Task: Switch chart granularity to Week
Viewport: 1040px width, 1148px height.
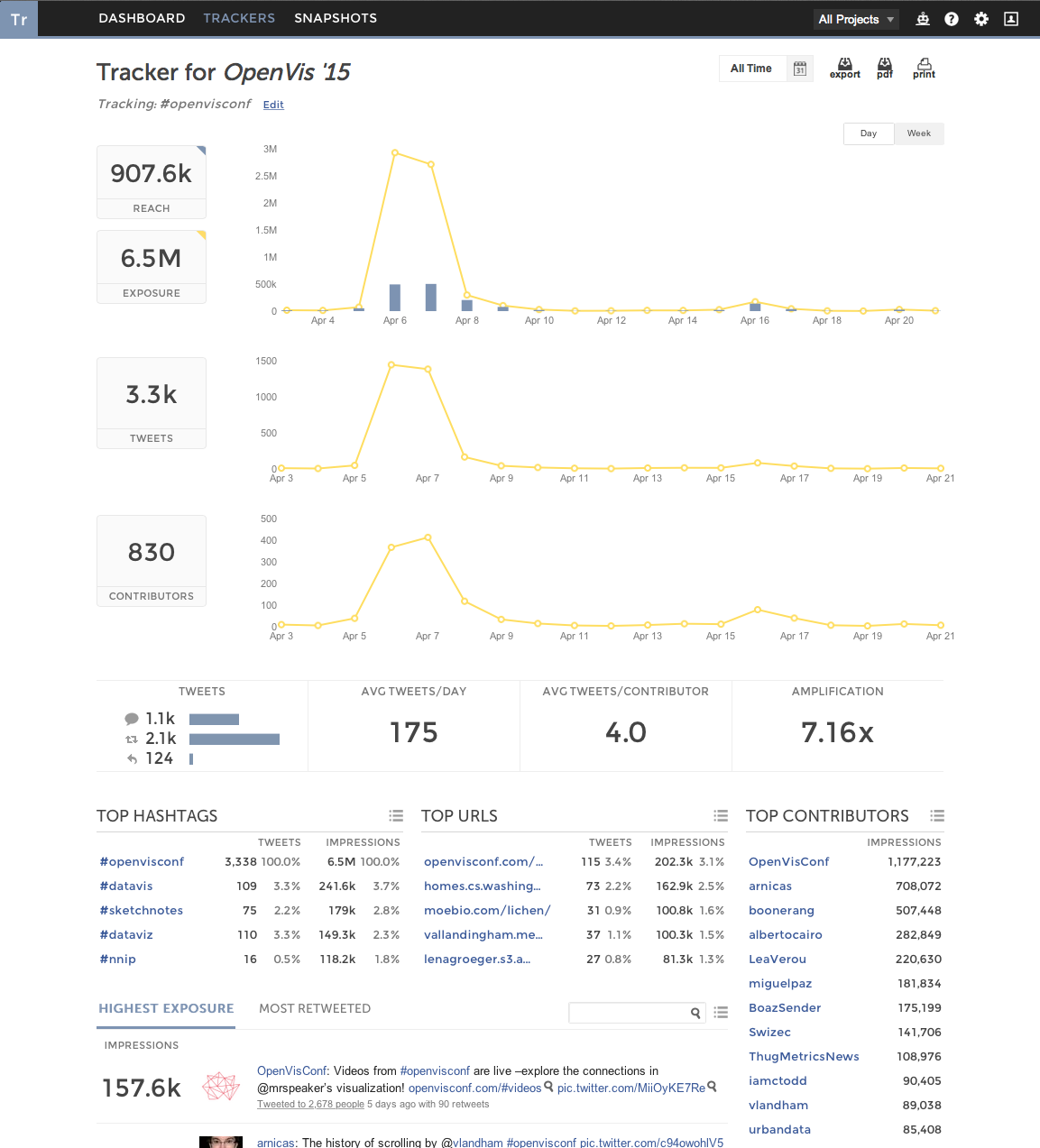Action: (x=918, y=133)
